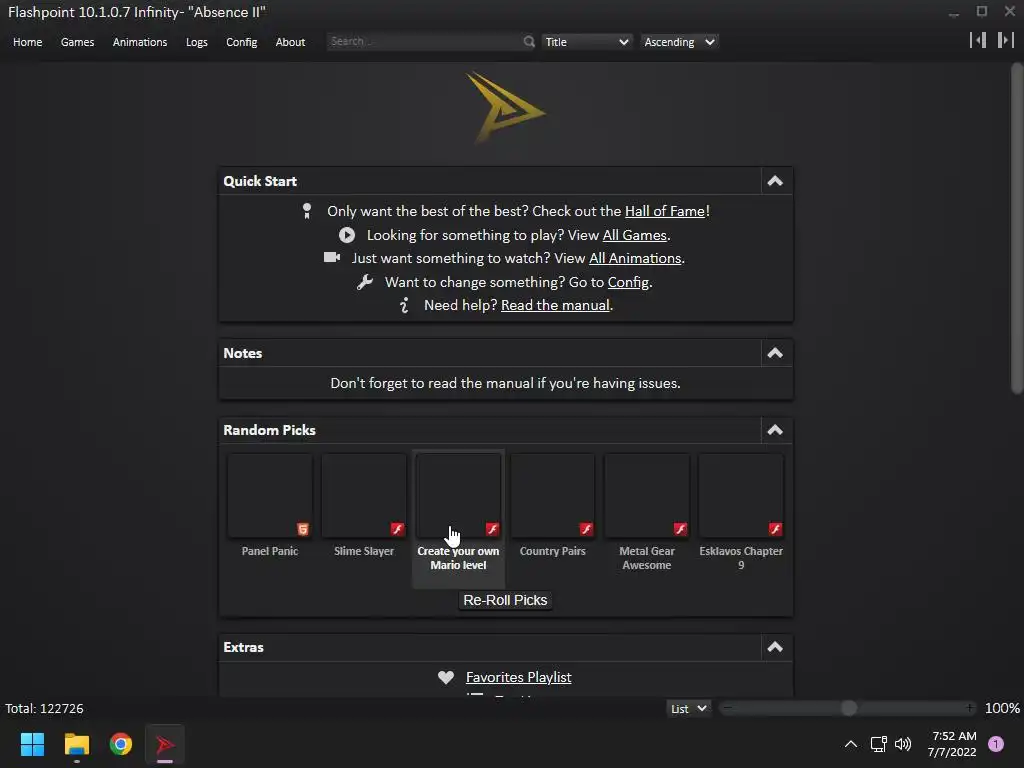Toggle the right sidebar icon
This screenshot has width=1024, height=768.
point(1006,40)
